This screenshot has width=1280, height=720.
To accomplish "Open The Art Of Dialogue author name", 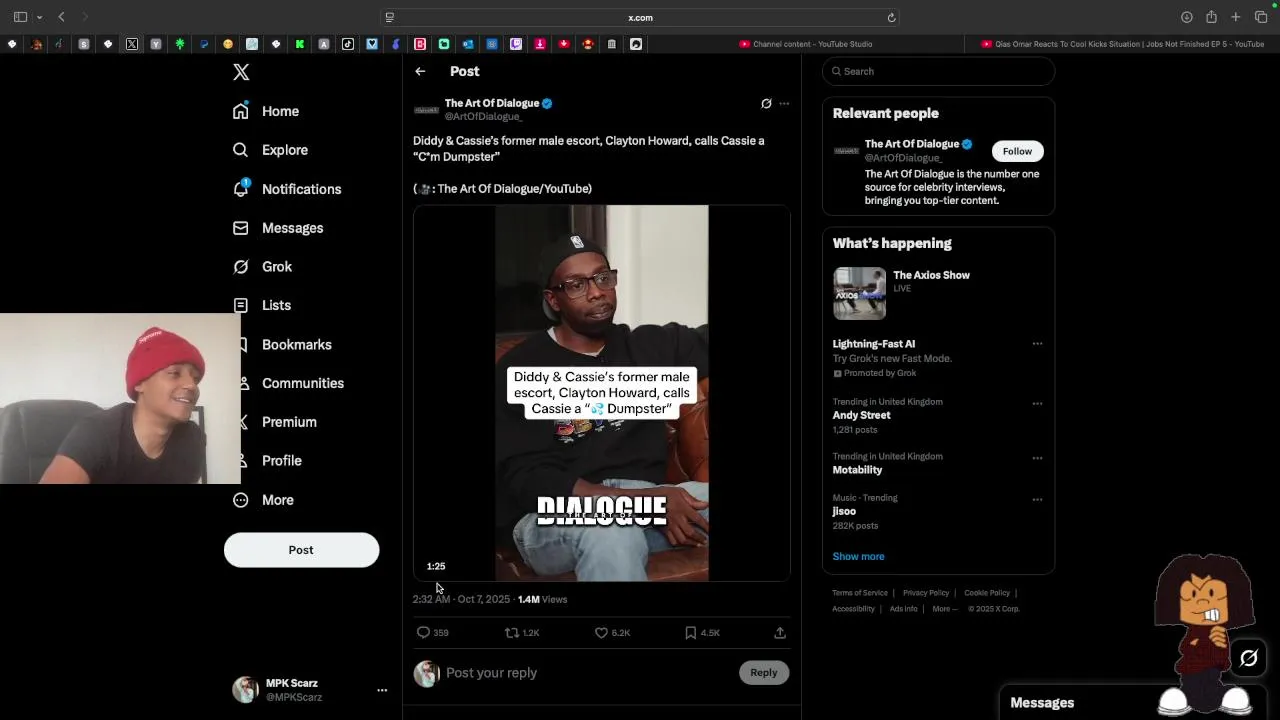I will click(x=492, y=103).
